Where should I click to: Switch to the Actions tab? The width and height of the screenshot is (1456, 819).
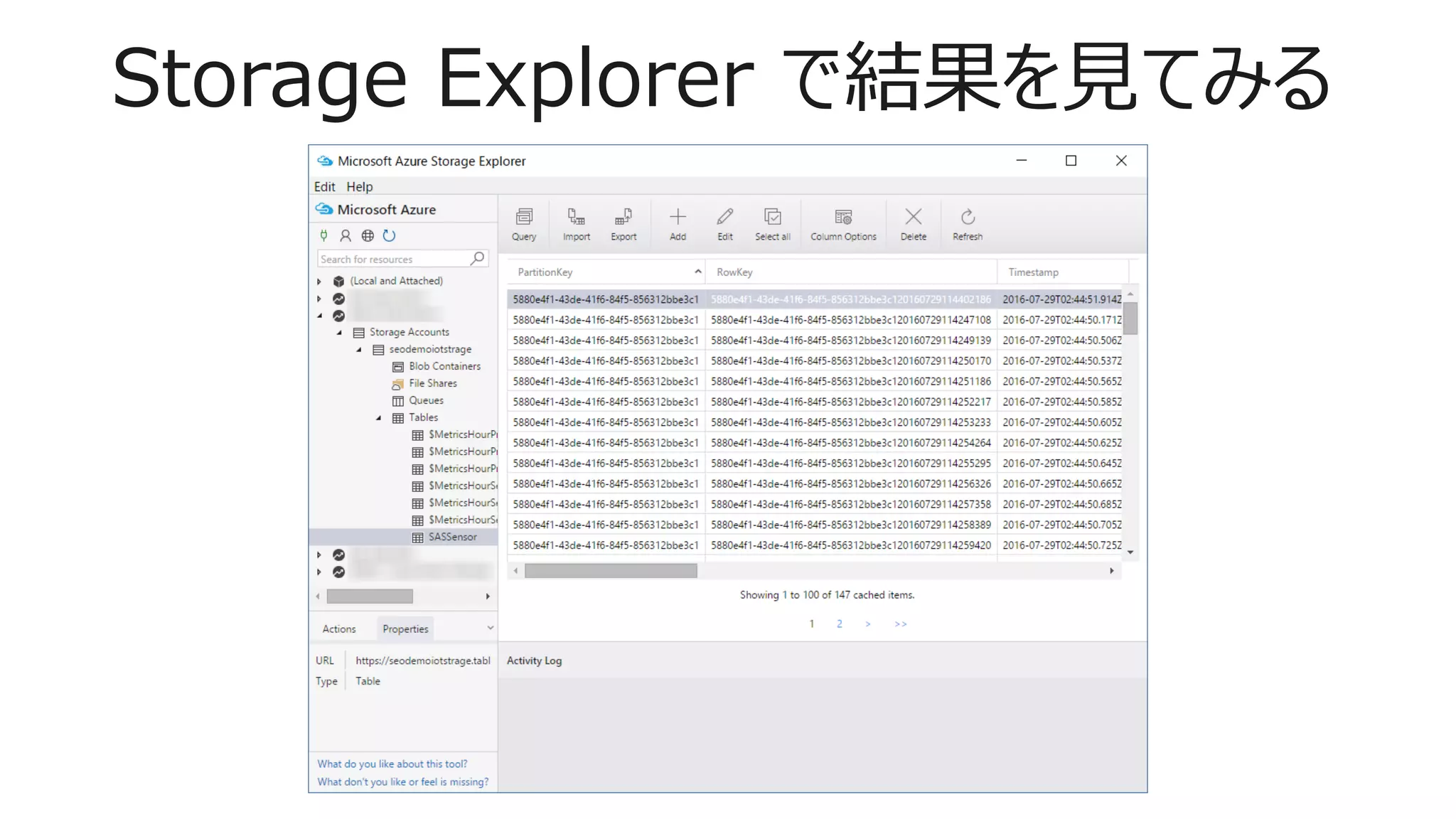pyautogui.click(x=339, y=629)
